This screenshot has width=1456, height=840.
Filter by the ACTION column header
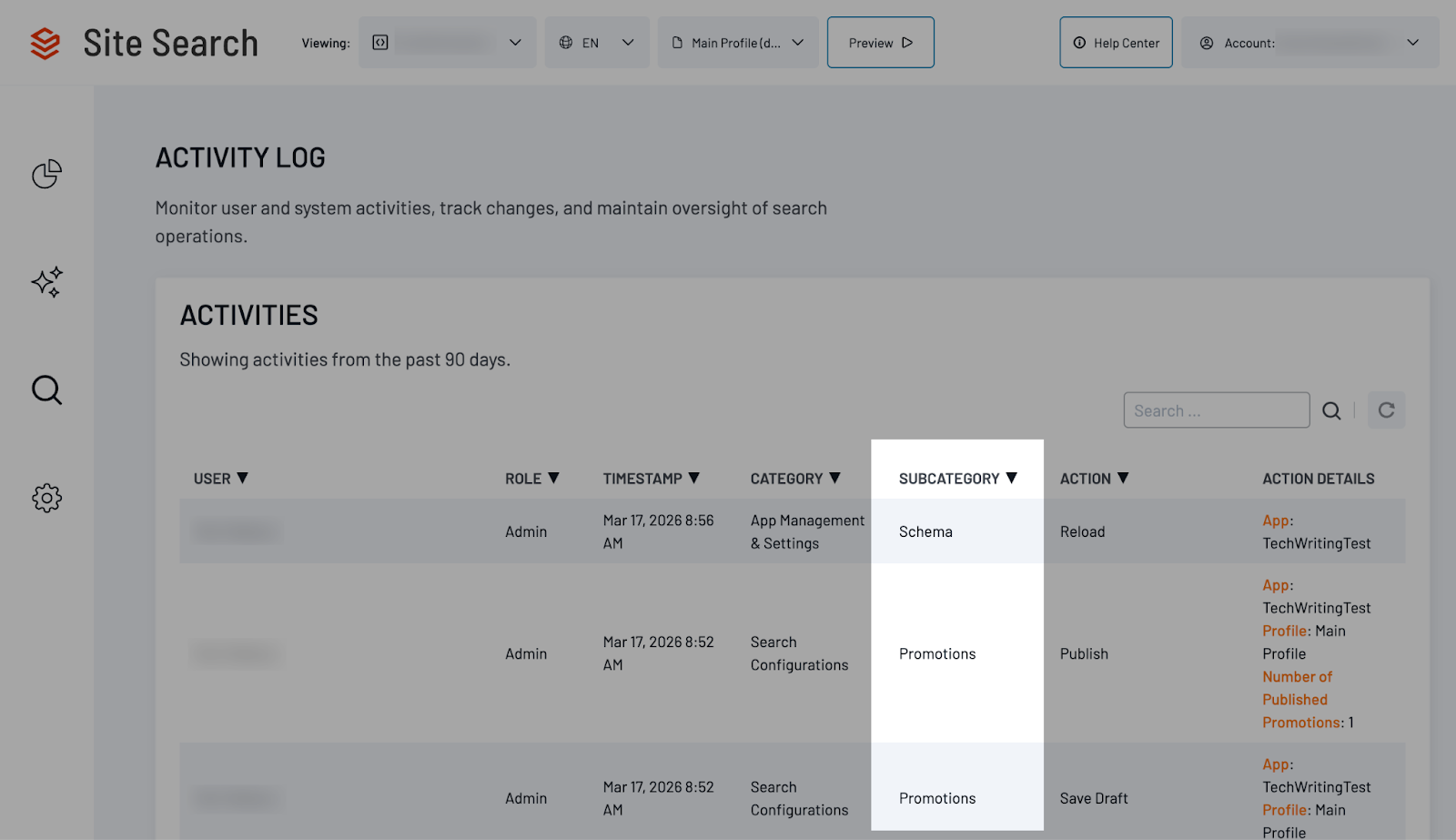click(x=1095, y=479)
